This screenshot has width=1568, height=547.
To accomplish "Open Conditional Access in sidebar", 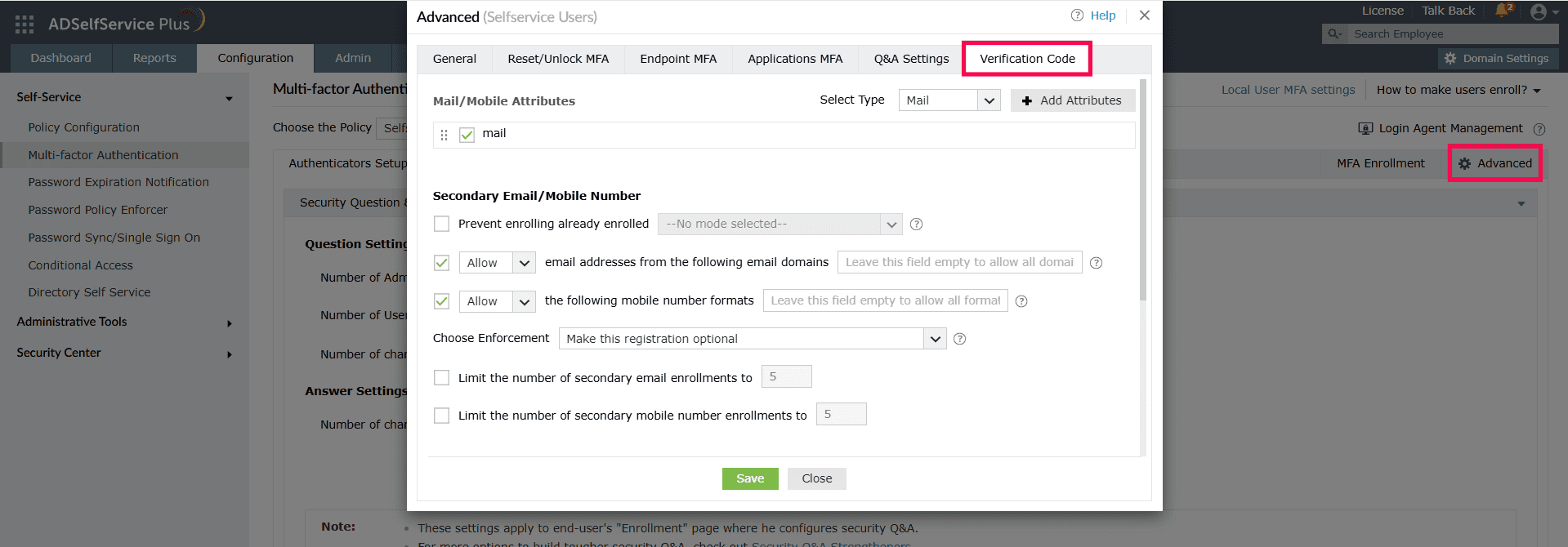I will pos(80,265).
